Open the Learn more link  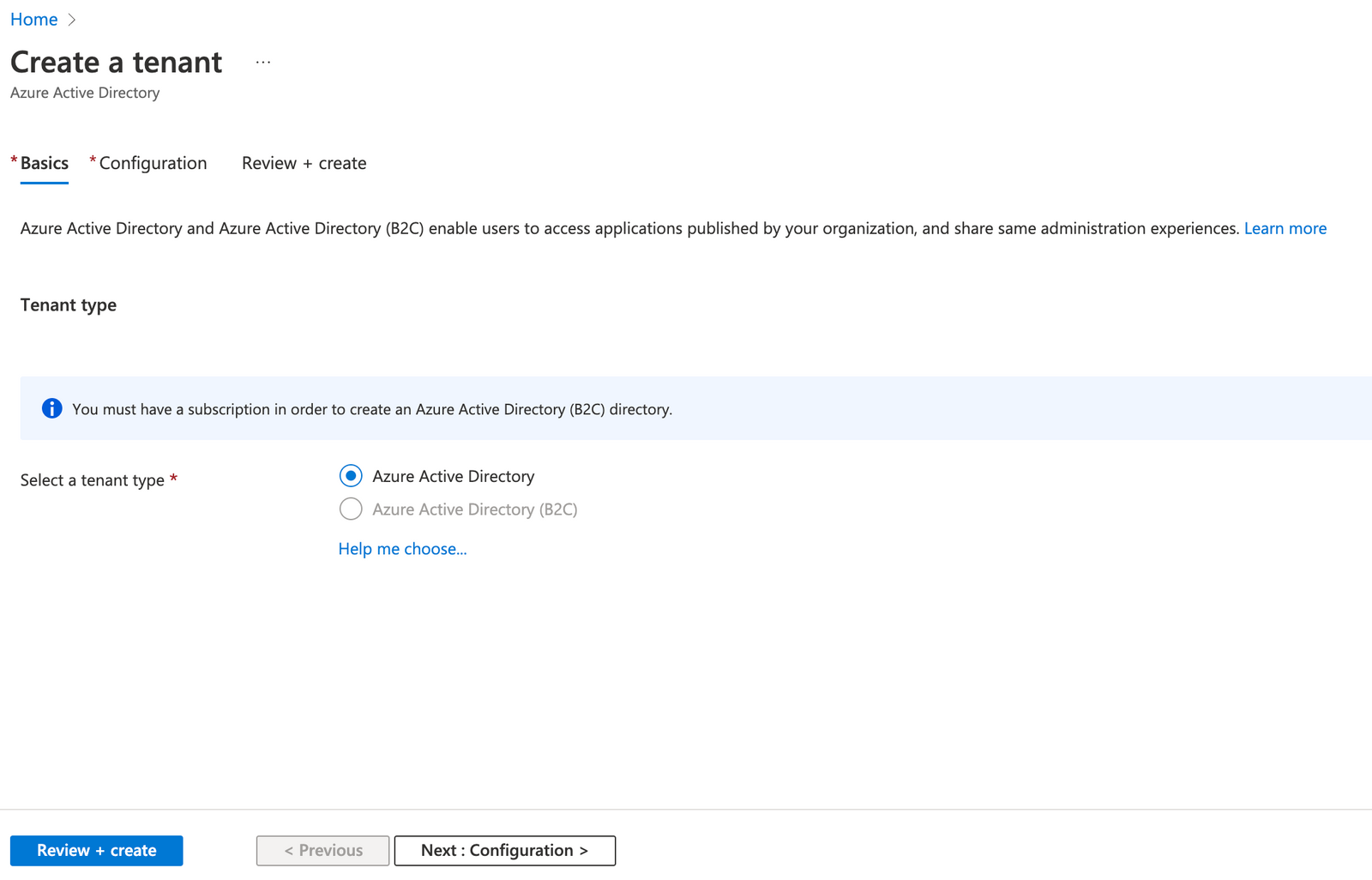1285,228
